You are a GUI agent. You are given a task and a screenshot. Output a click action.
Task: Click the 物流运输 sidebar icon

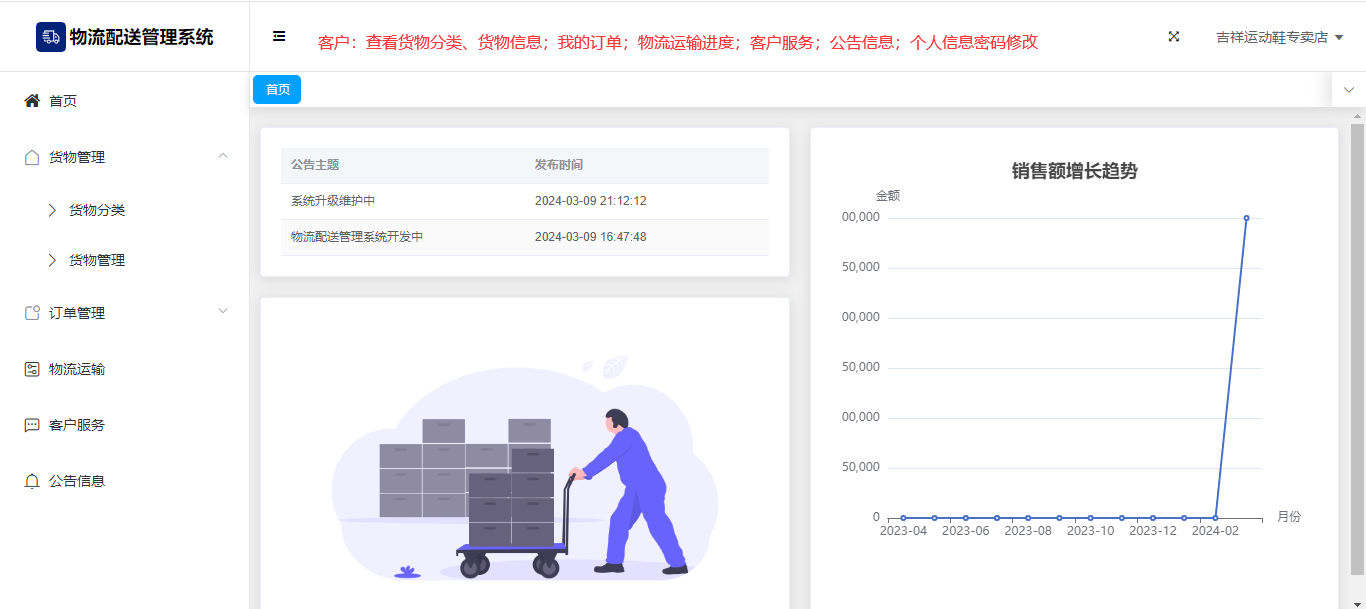[32, 369]
